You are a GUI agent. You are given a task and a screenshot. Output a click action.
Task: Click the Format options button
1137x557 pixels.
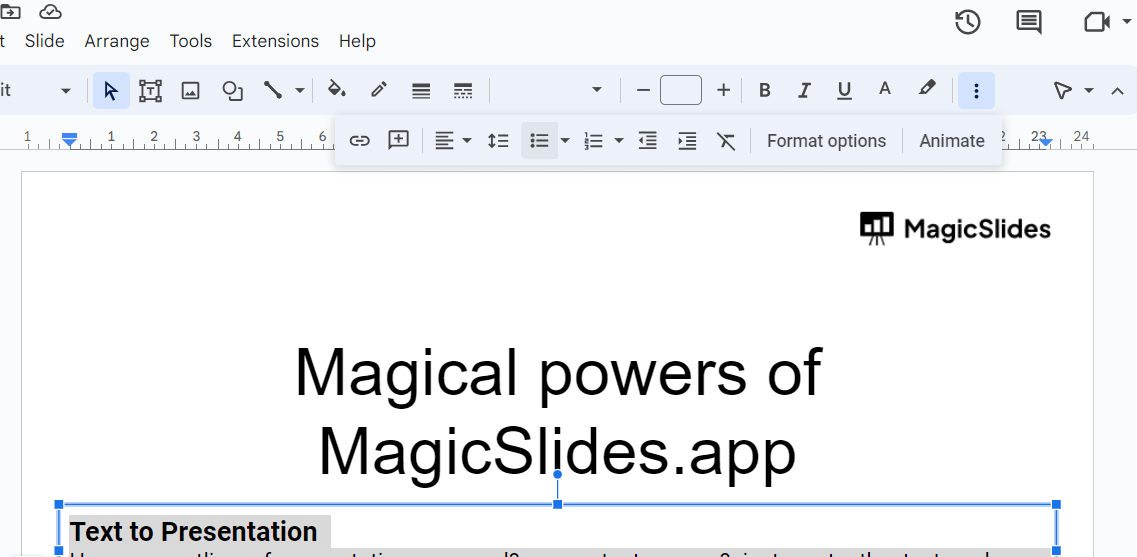click(x=826, y=141)
